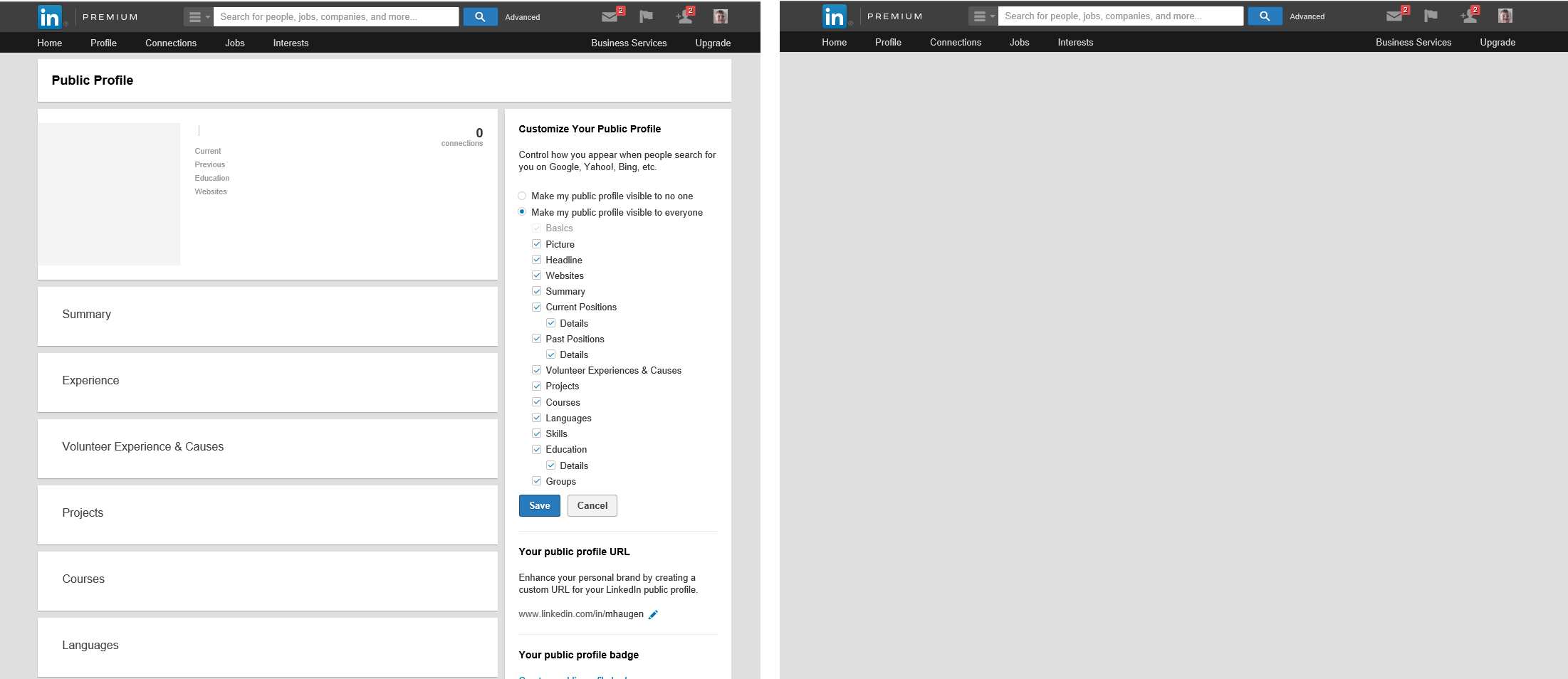Image resolution: width=1568 pixels, height=679 pixels.
Task: Uncheck the Courses checkbox
Action: tap(537, 402)
